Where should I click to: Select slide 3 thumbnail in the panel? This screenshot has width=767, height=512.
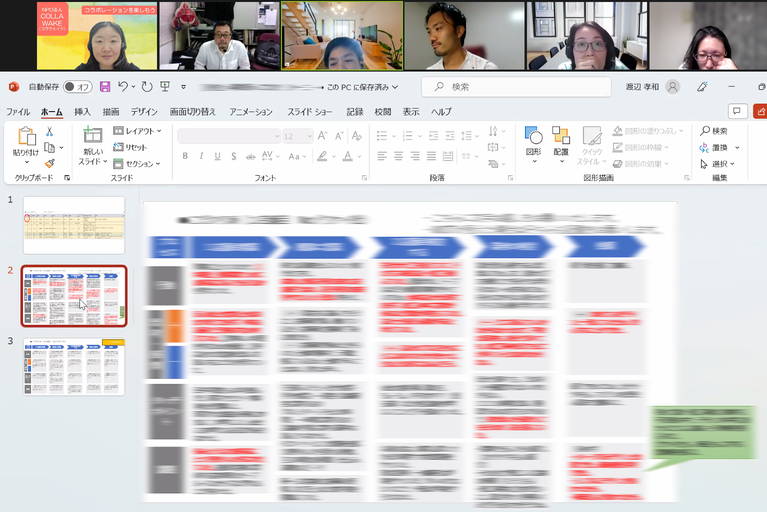[x=74, y=366]
